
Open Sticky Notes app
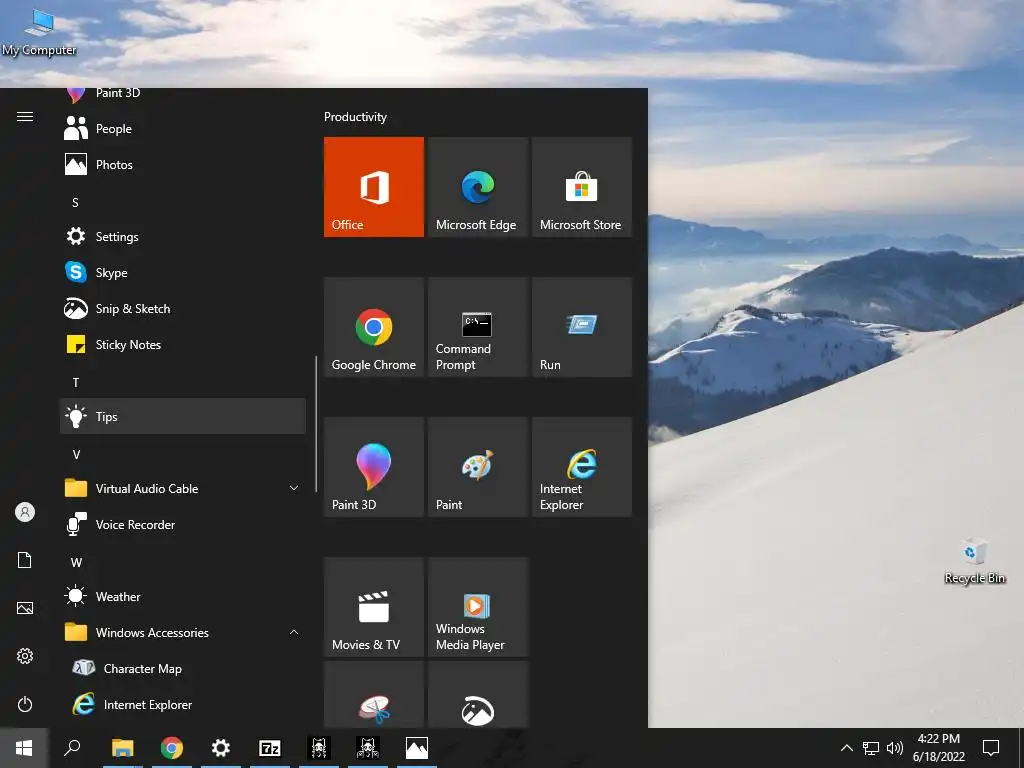[183, 344]
